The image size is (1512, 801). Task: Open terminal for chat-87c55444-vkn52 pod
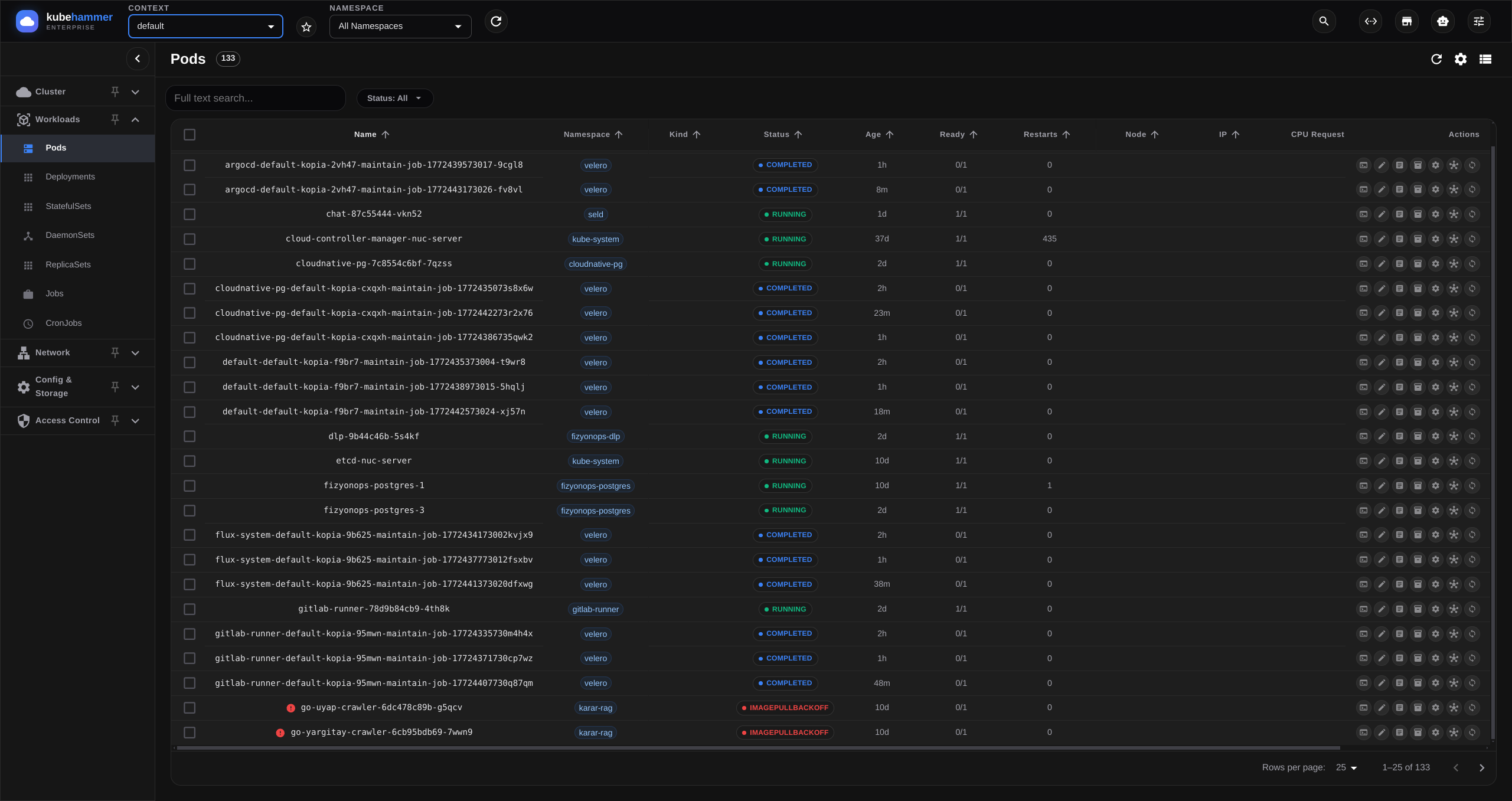[1363, 214]
